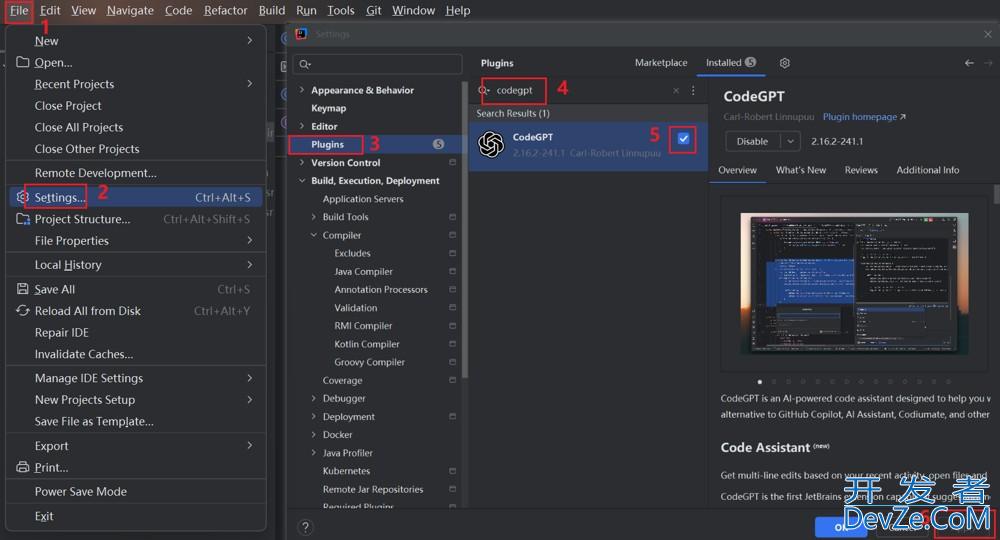Screen dimensions: 1000x540
Task: Open the File menu
Action: pyautogui.click(x=19, y=10)
